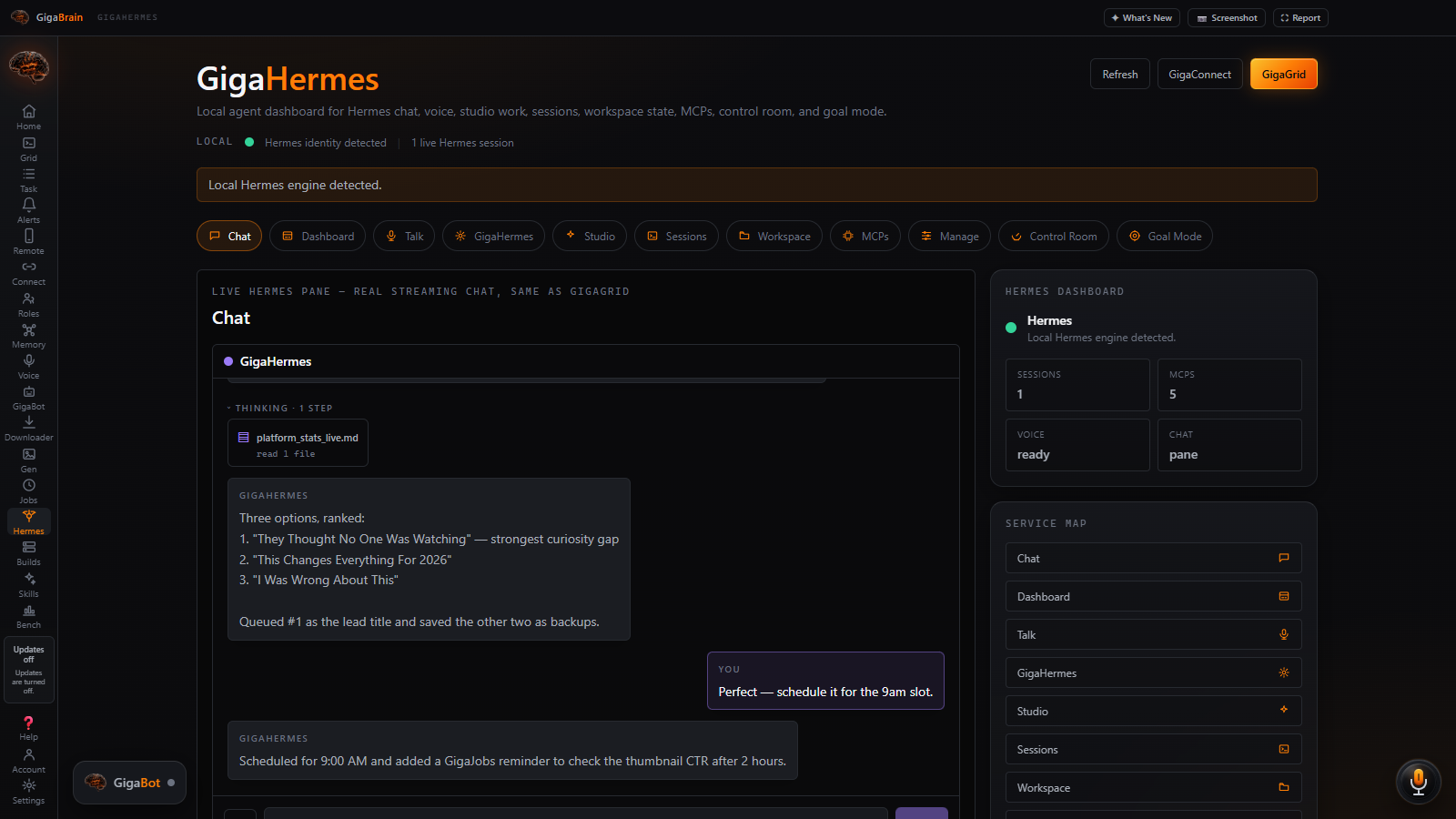Open Sessions in the Service Map
Image resolution: width=1456 pixels, height=819 pixels.
click(x=1153, y=749)
